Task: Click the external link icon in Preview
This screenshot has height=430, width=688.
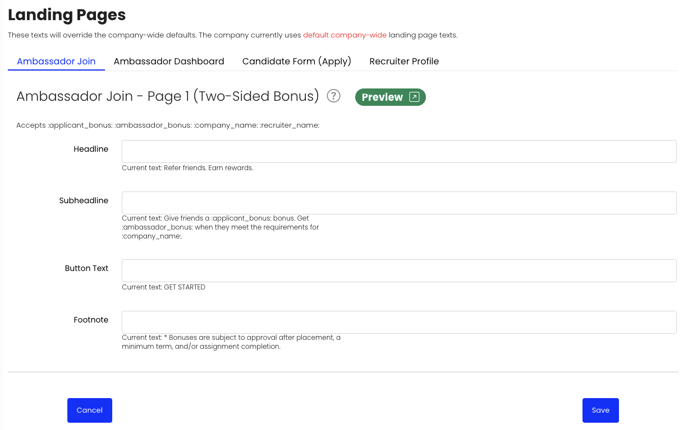Action: coord(414,97)
